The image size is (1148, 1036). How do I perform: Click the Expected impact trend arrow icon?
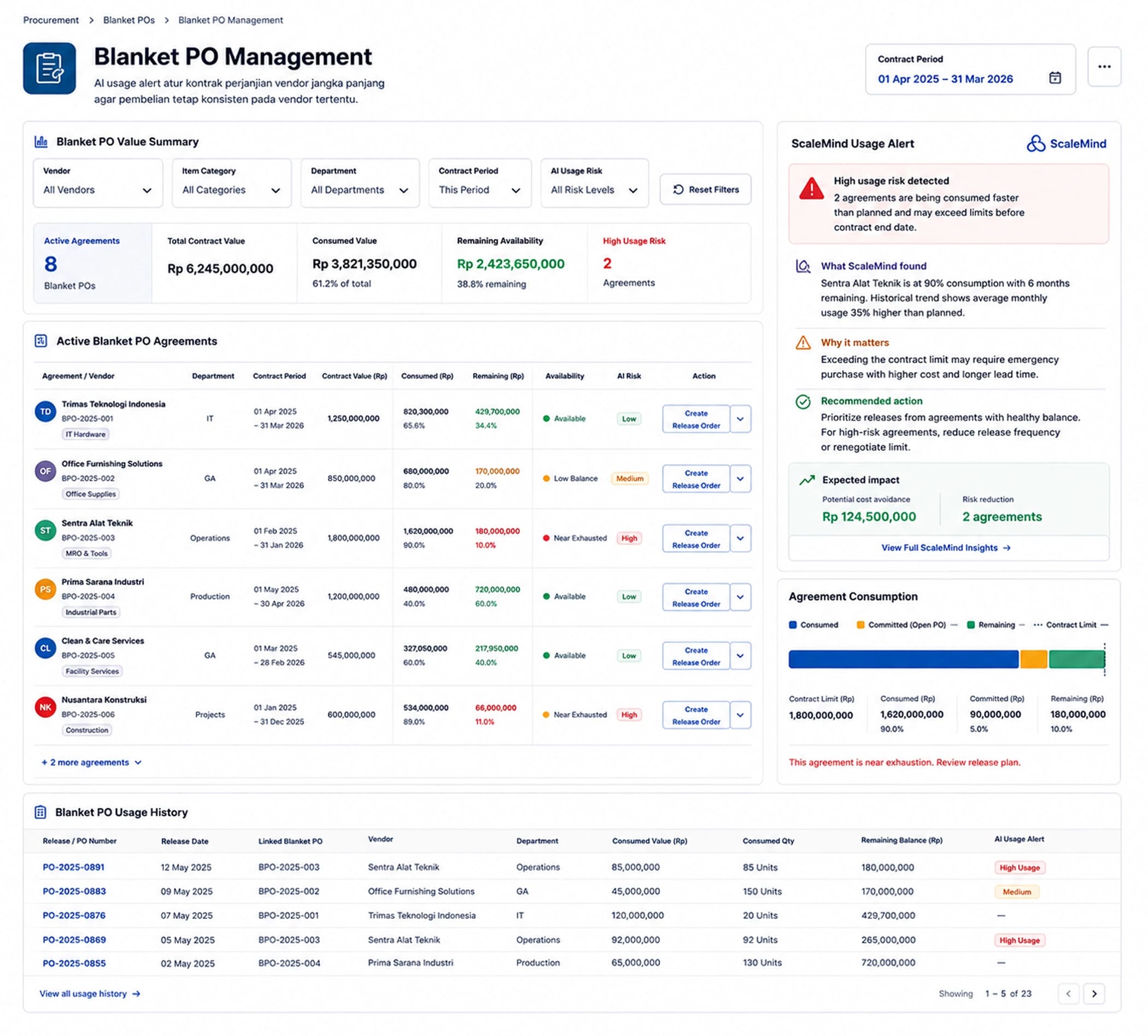[x=807, y=480]
